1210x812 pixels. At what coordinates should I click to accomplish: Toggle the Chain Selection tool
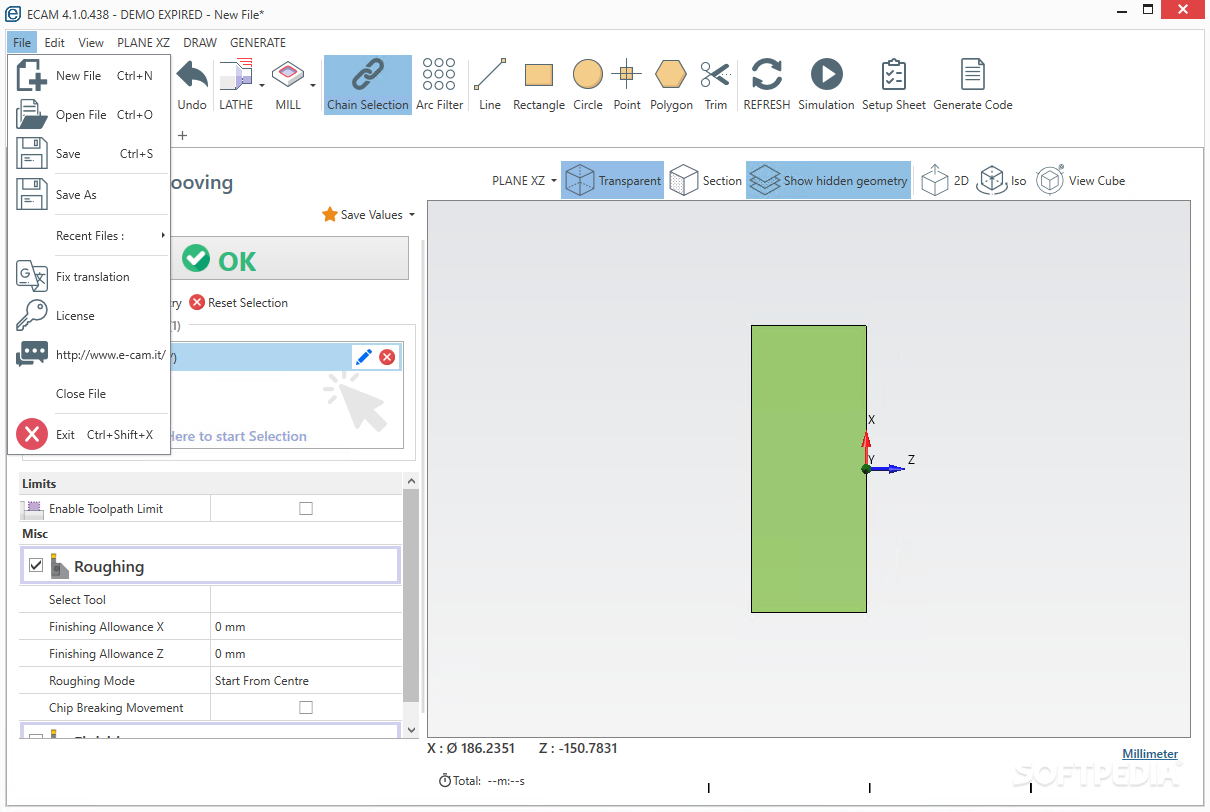tap(368, 85)
